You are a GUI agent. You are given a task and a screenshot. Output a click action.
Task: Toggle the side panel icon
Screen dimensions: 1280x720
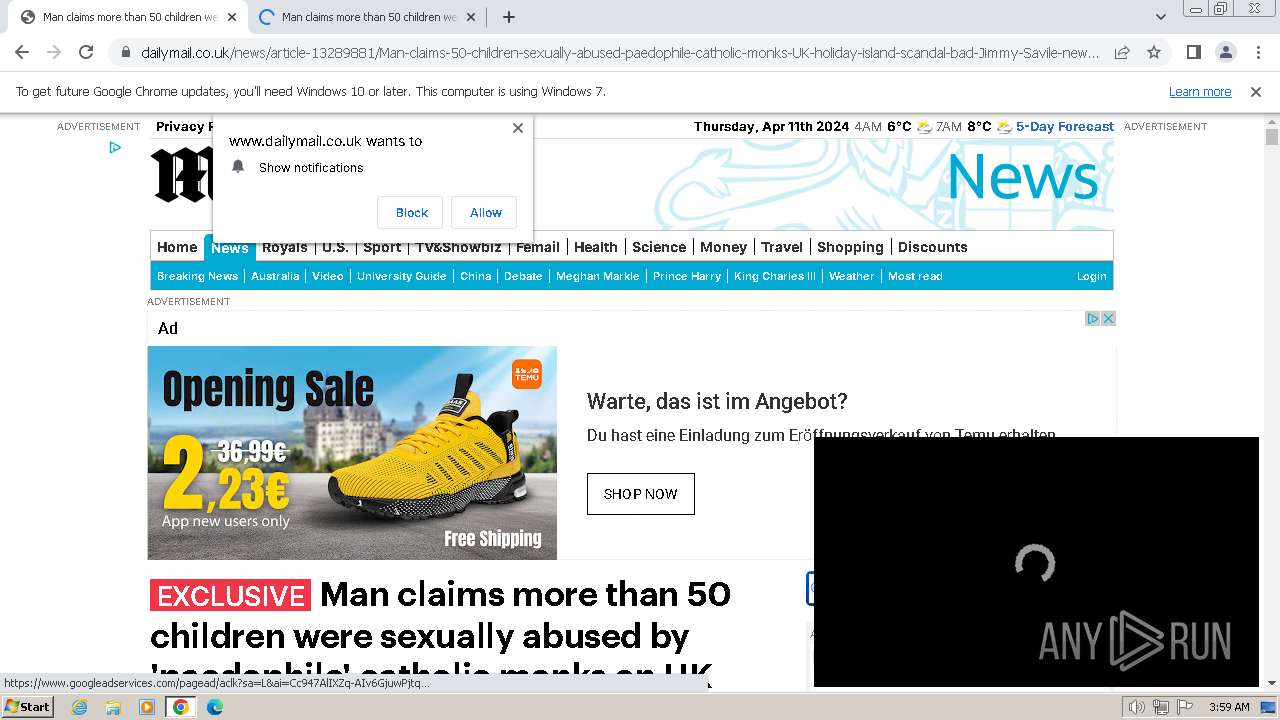click(x=1193, y=52)
